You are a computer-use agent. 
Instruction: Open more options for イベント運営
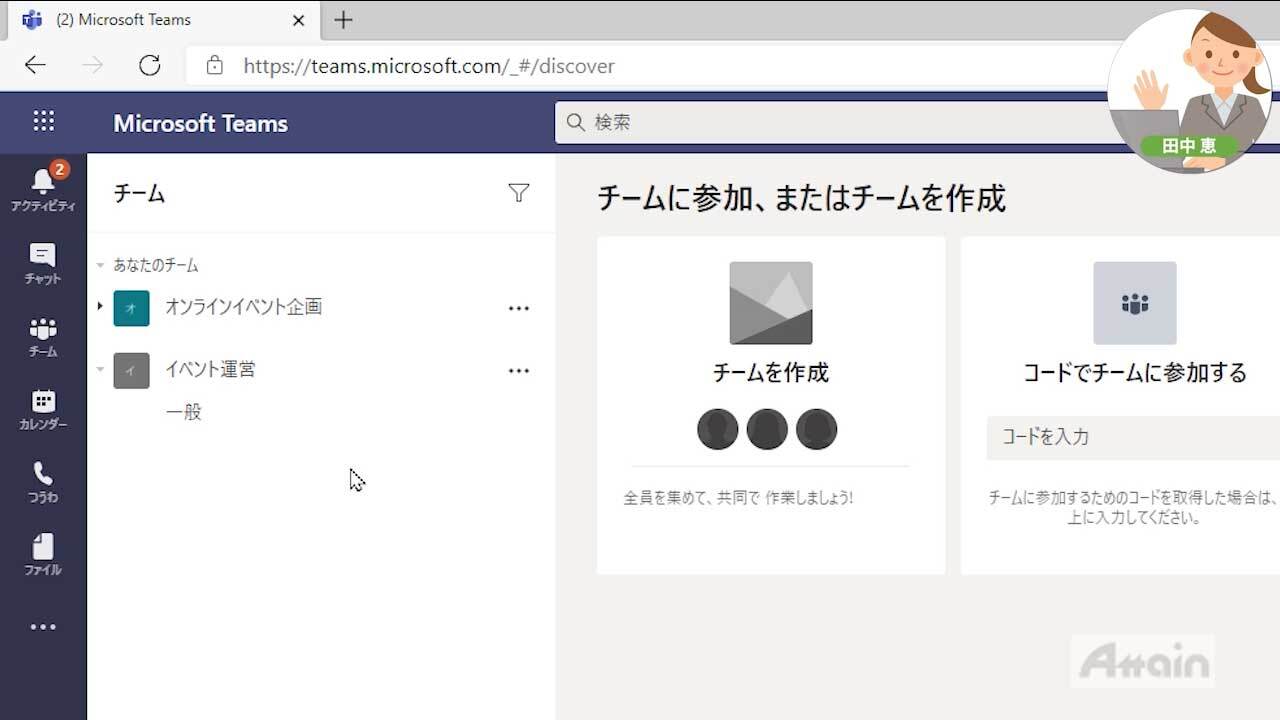tap(518, 370)
